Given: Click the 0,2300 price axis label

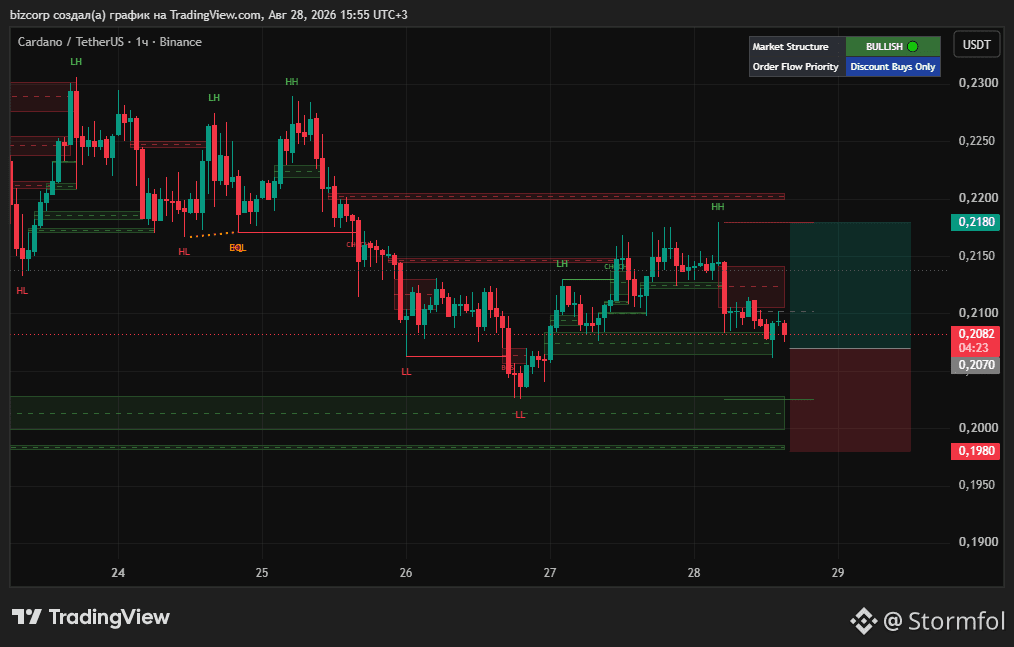Looking at the screenshot, I should (977, 83).
